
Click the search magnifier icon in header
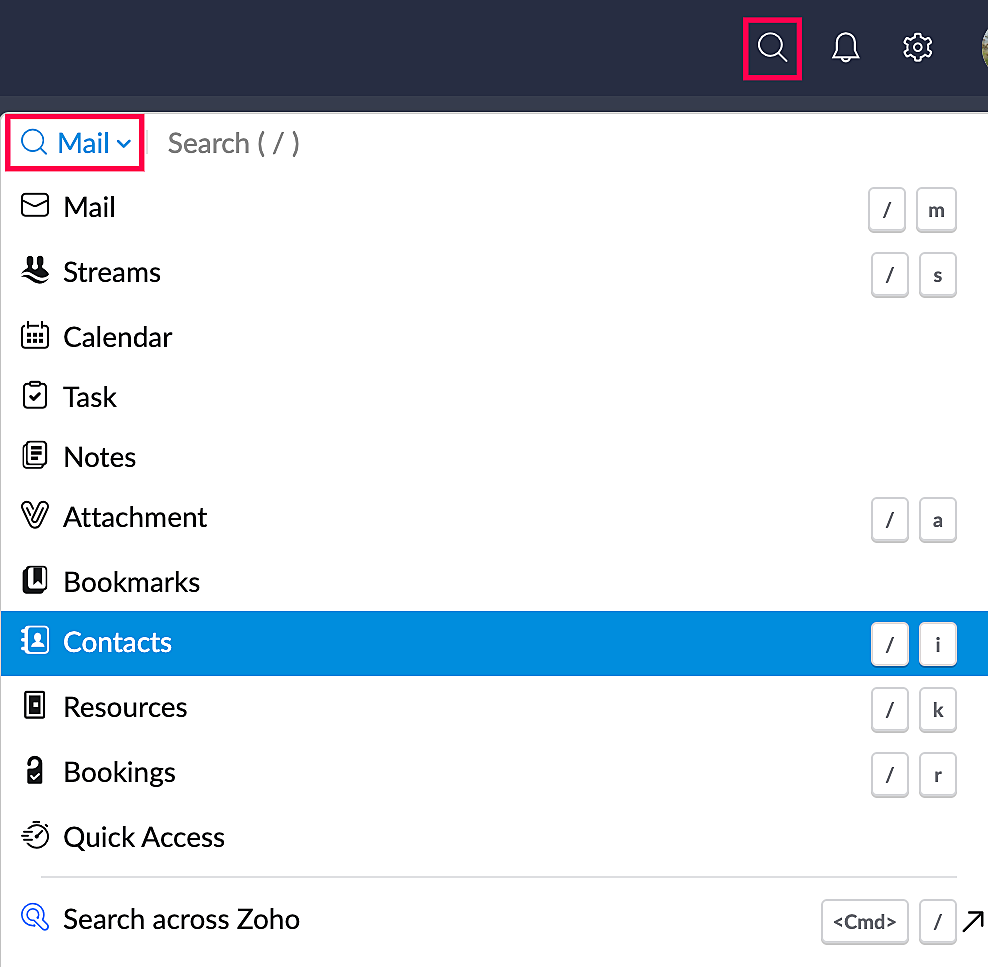772,47
